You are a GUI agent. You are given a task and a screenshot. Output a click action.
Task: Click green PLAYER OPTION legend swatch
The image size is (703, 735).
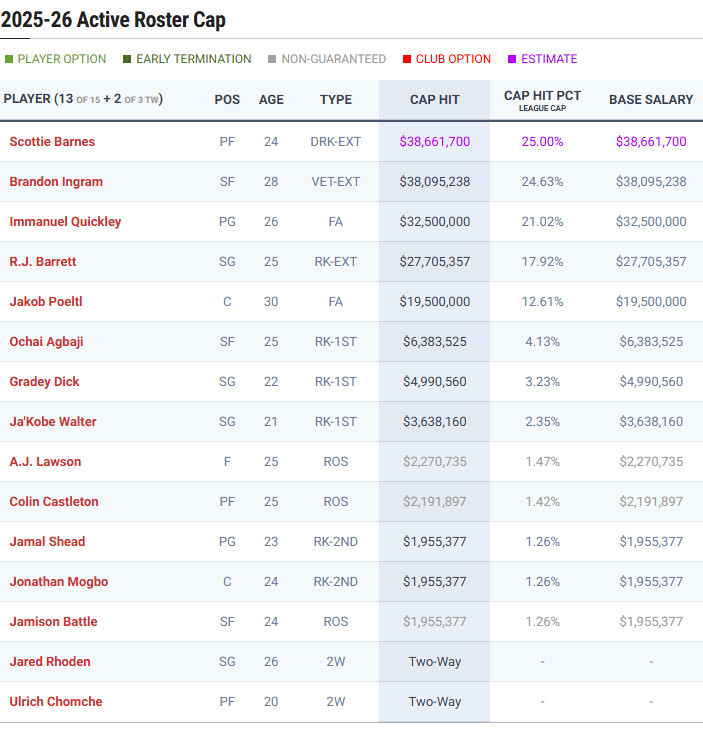(x=9, y=59)
